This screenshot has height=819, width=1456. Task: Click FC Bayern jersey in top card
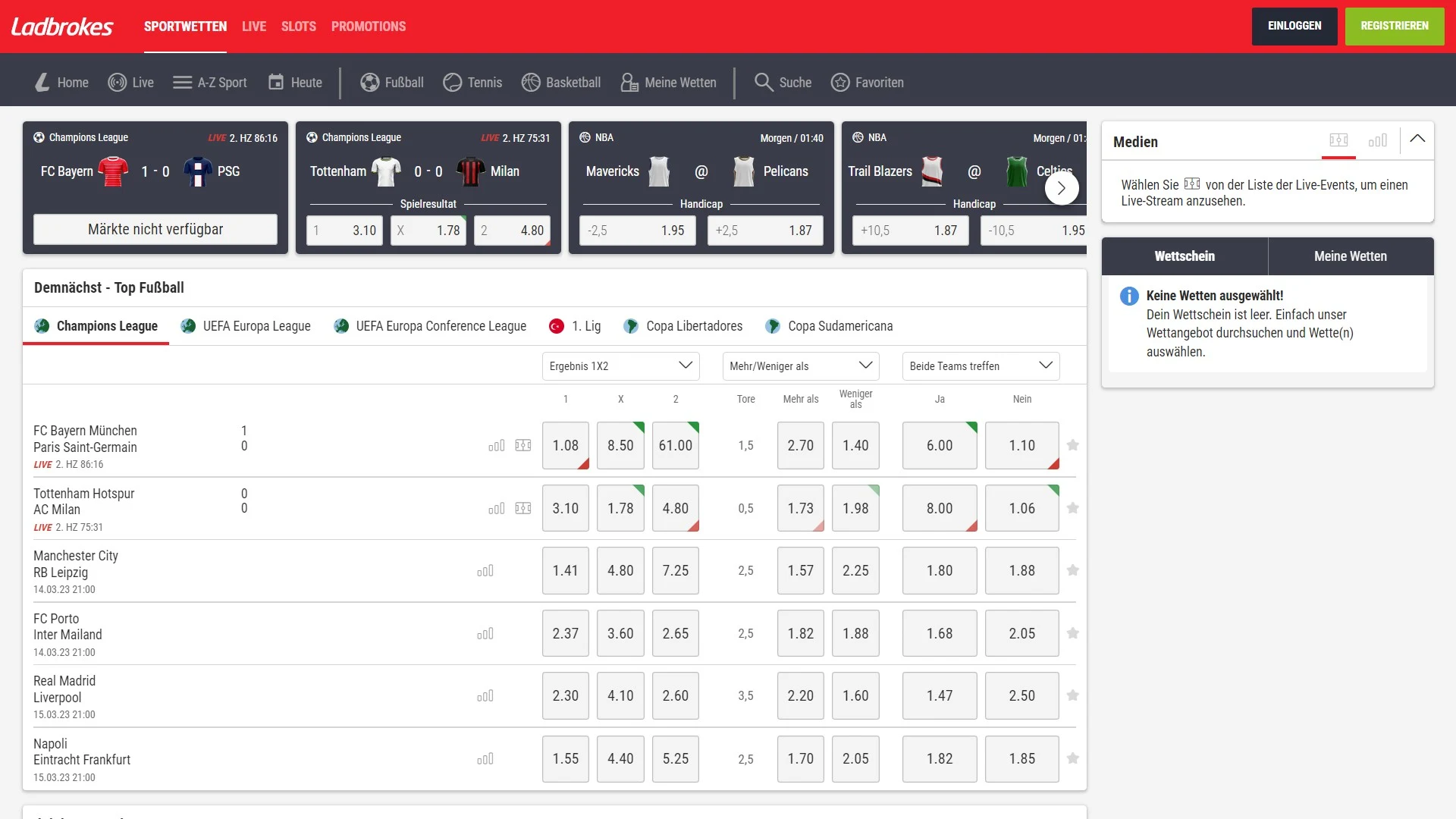pyautogui.click(x=113, y=171)
